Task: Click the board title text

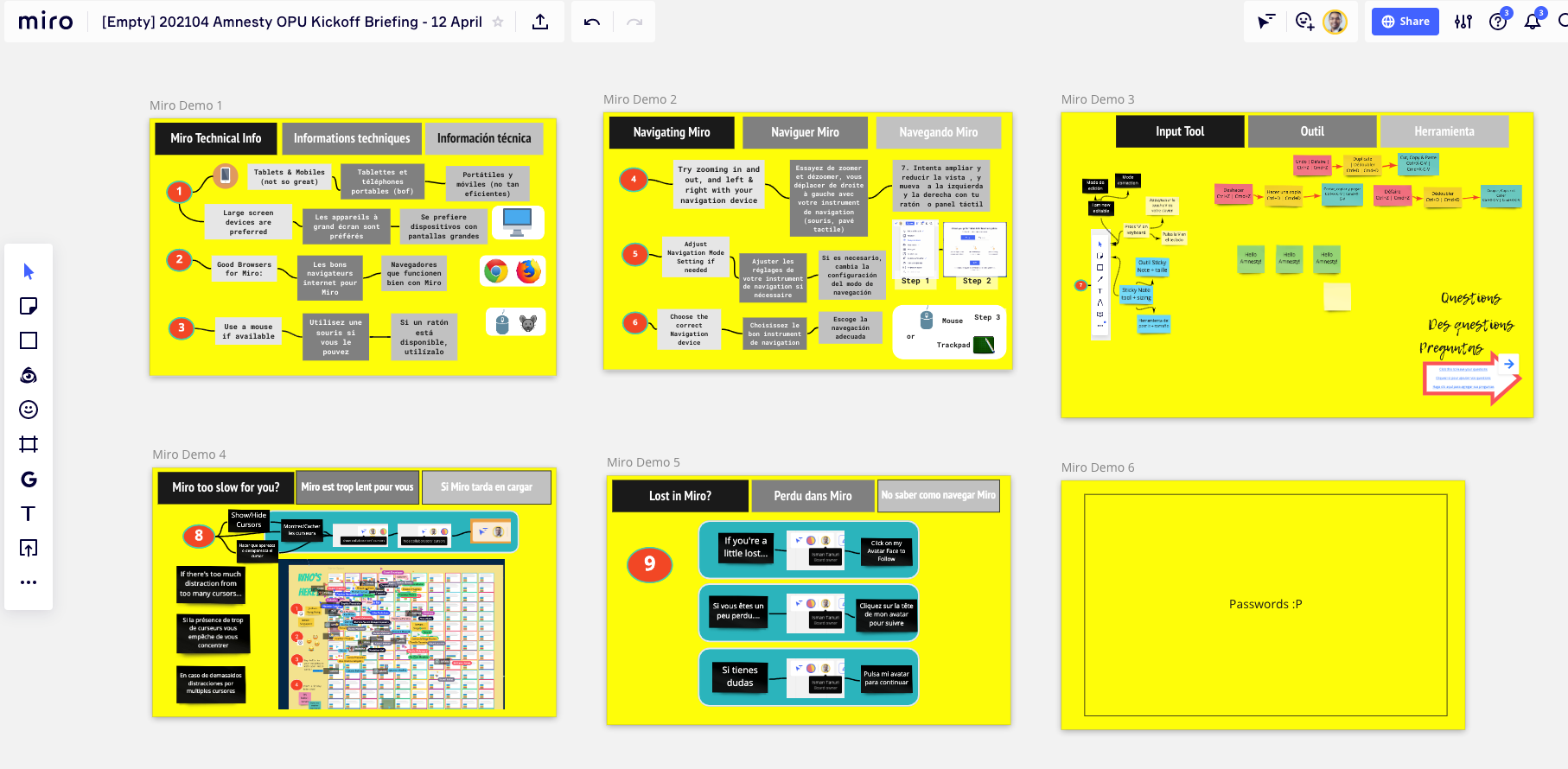Action: (292, 22)
